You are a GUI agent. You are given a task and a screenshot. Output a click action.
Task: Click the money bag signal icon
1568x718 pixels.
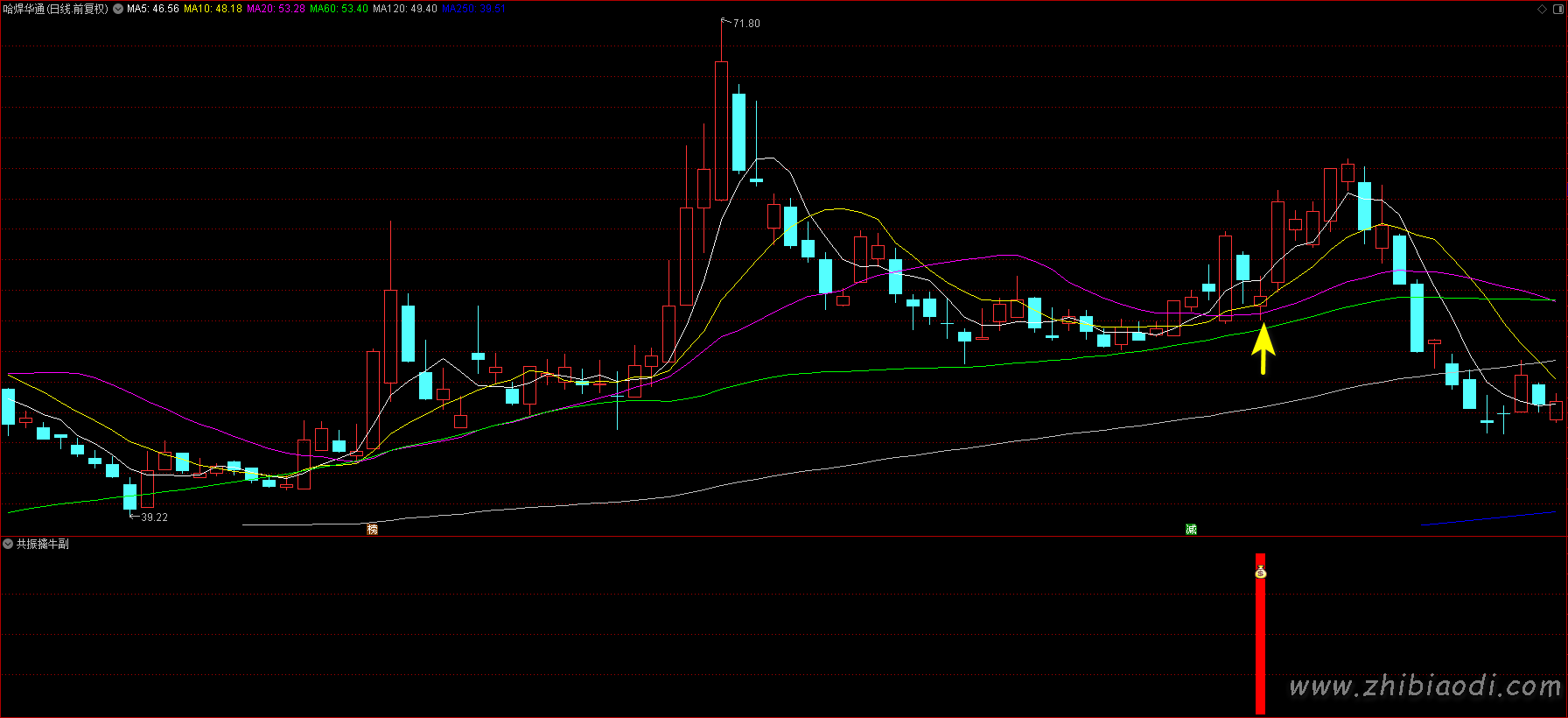point(1260,572)
